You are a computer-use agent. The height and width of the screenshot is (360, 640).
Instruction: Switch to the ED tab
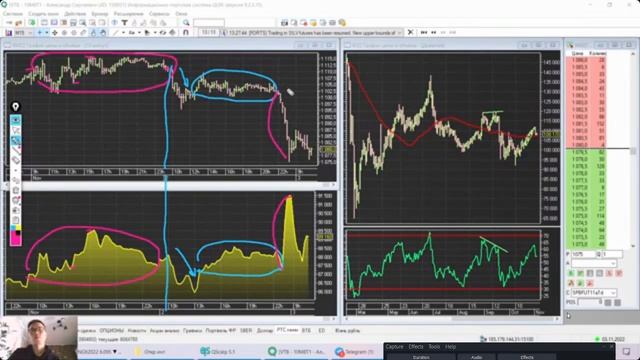pos(321,331)
